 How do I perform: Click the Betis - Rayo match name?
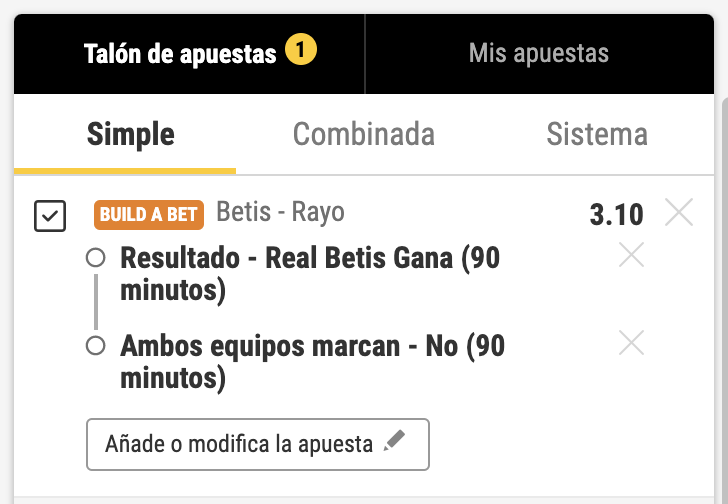pyautogui.click(x=280, y=212)
